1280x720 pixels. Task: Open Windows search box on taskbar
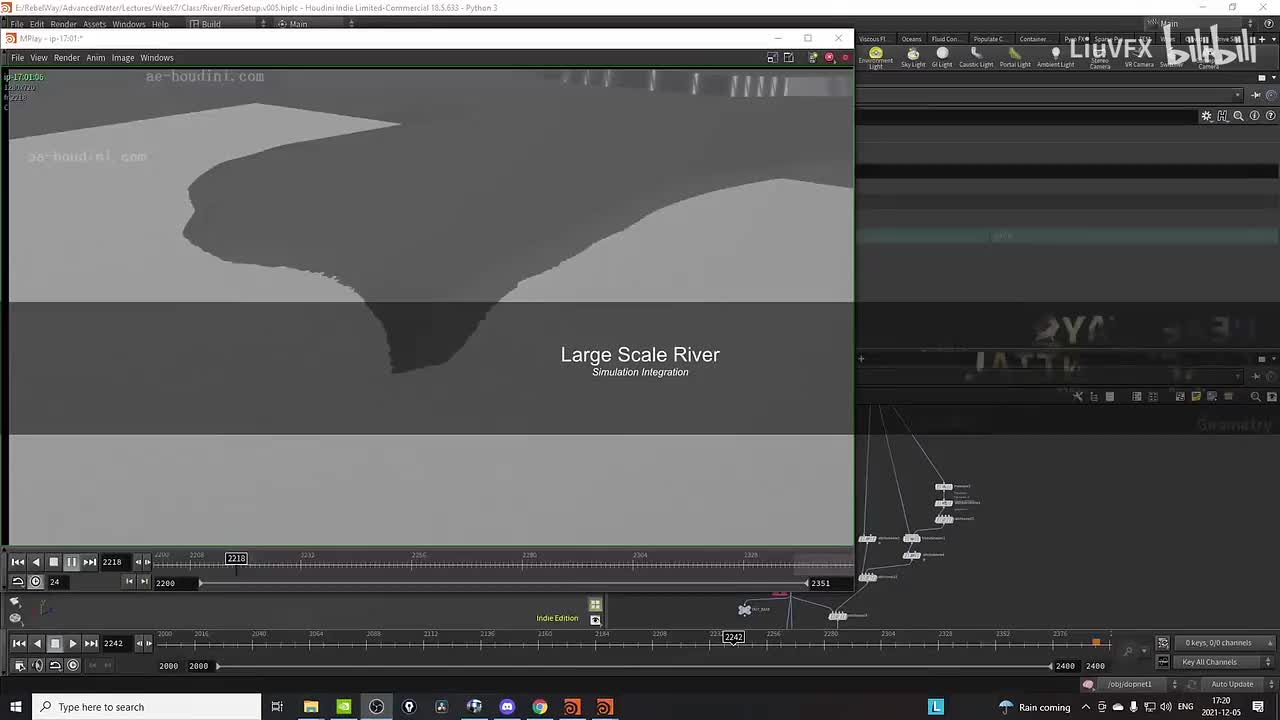click(147, 707)
